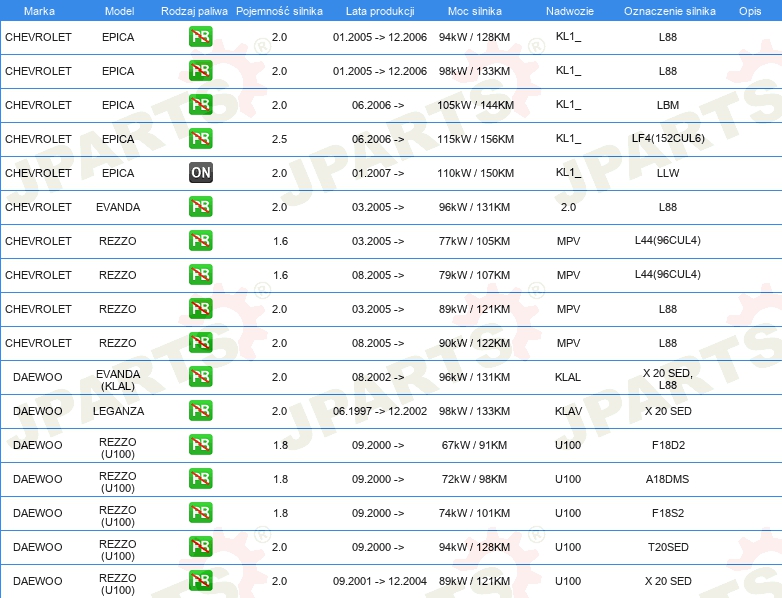Click the Marka column header
The image size is (782, 598).
(39, 11)
